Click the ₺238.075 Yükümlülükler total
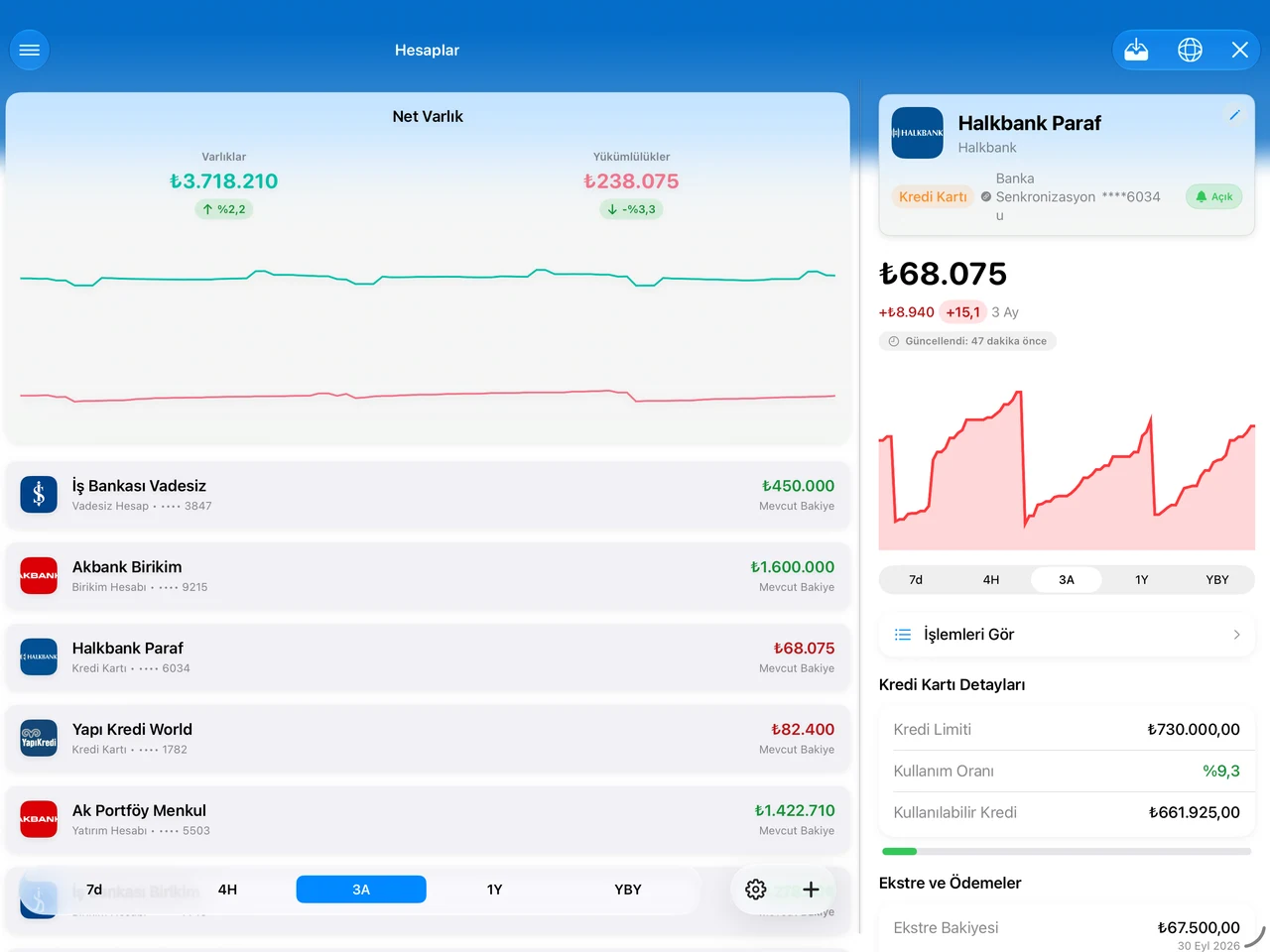The width and height of the screenshot is (1270, 952). 631,181
